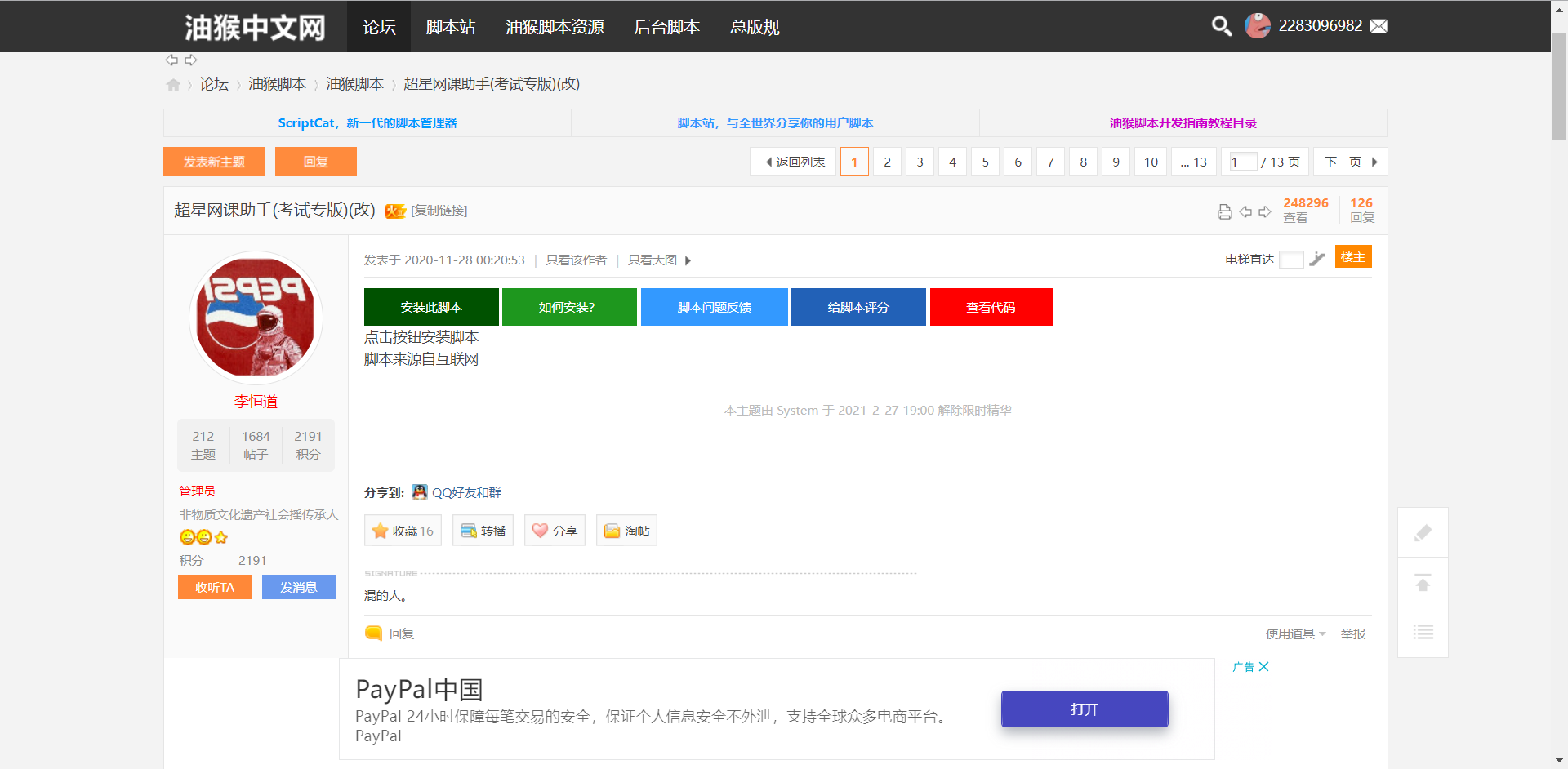The width and height of the screenshot is (1568, 769).
Task: Click 脚本问题反馈 feedback button
Action: (x=715, y=307)
